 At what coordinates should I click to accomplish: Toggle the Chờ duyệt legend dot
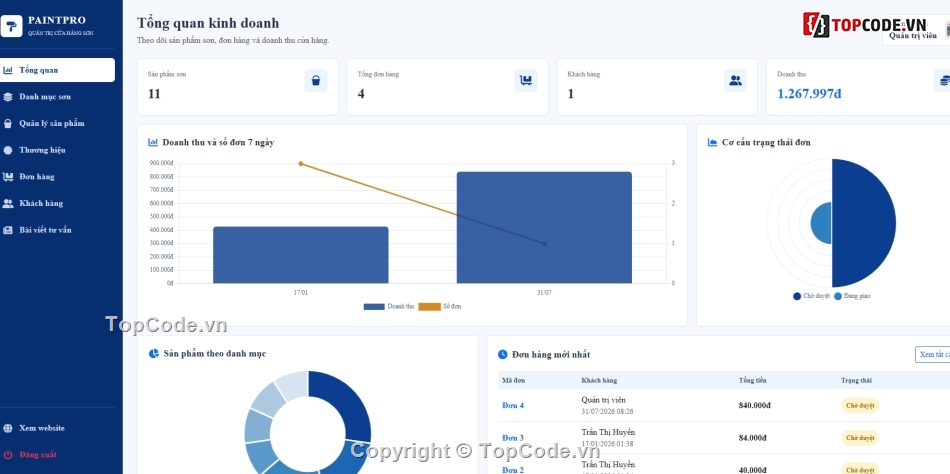point(797,296)
